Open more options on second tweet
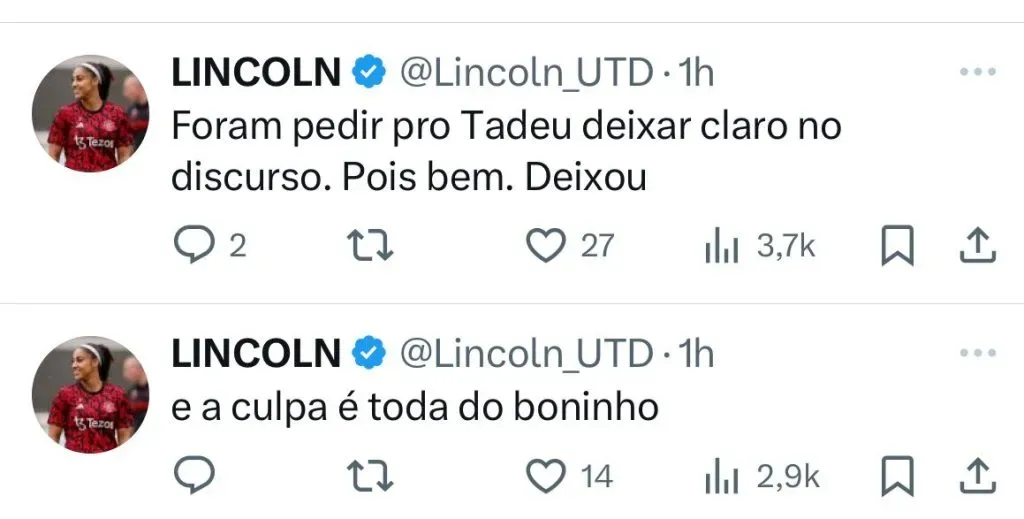Screen dimensions: 1024x519 click(977, 355)
